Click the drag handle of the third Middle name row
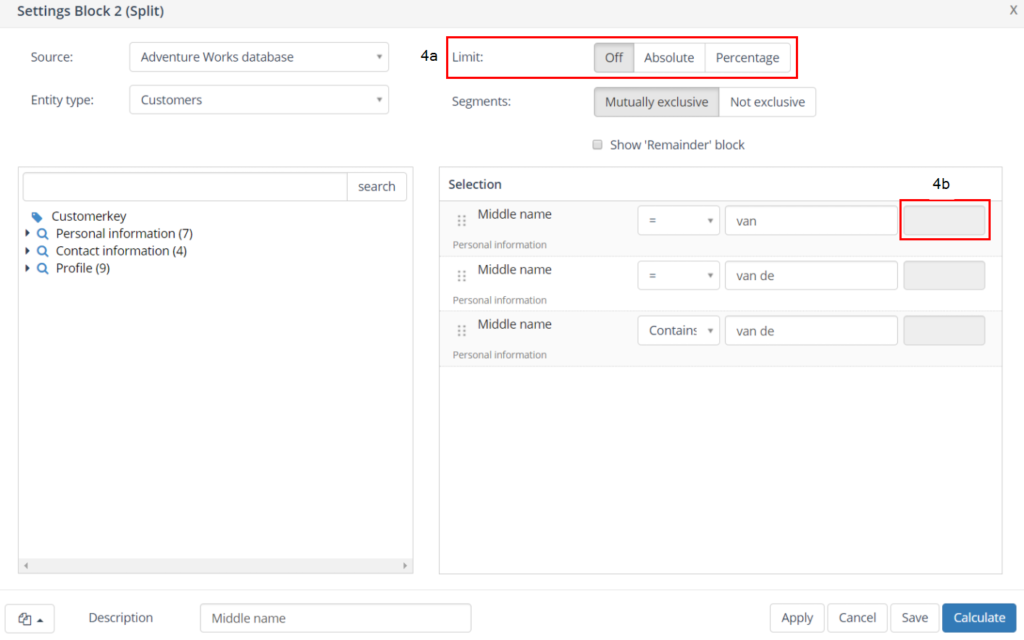Viewport: 1024px width, 640px height. pyautogui.click(x=462, y=331)
